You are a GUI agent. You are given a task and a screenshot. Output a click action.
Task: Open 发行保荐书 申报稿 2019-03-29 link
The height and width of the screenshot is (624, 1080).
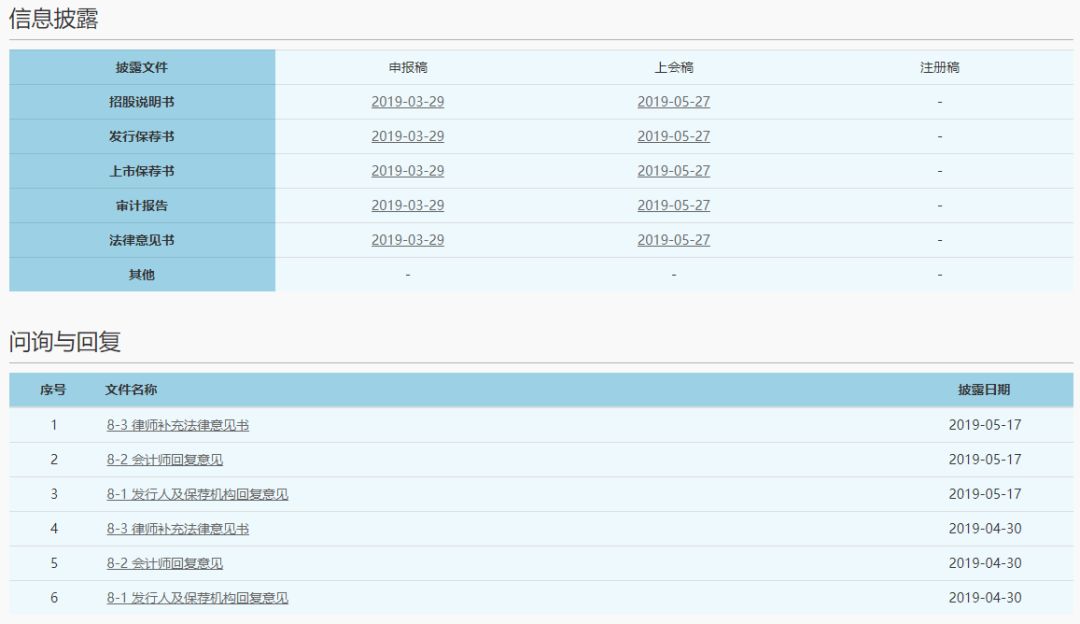pyautogui.click(x=408, y=136)
